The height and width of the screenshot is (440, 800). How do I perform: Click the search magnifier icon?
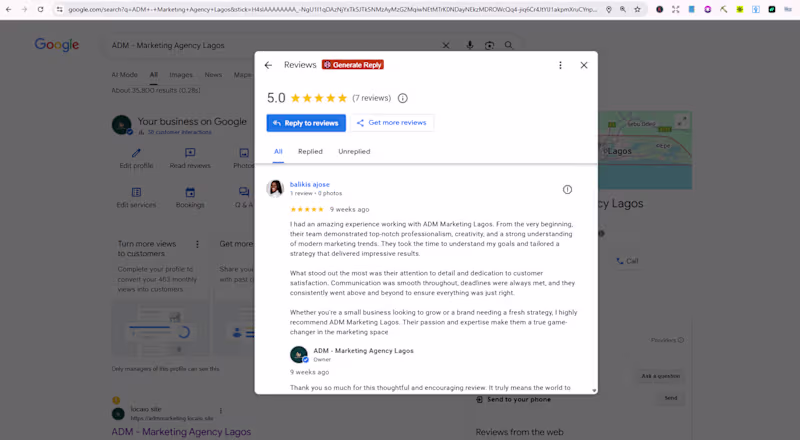[x=509, y=45]
